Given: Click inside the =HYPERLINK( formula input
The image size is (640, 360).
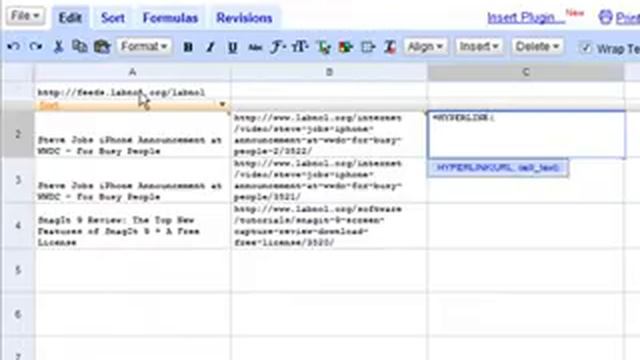Looking at the screenshot, I should pyautogui.click(x=527, y=134).
